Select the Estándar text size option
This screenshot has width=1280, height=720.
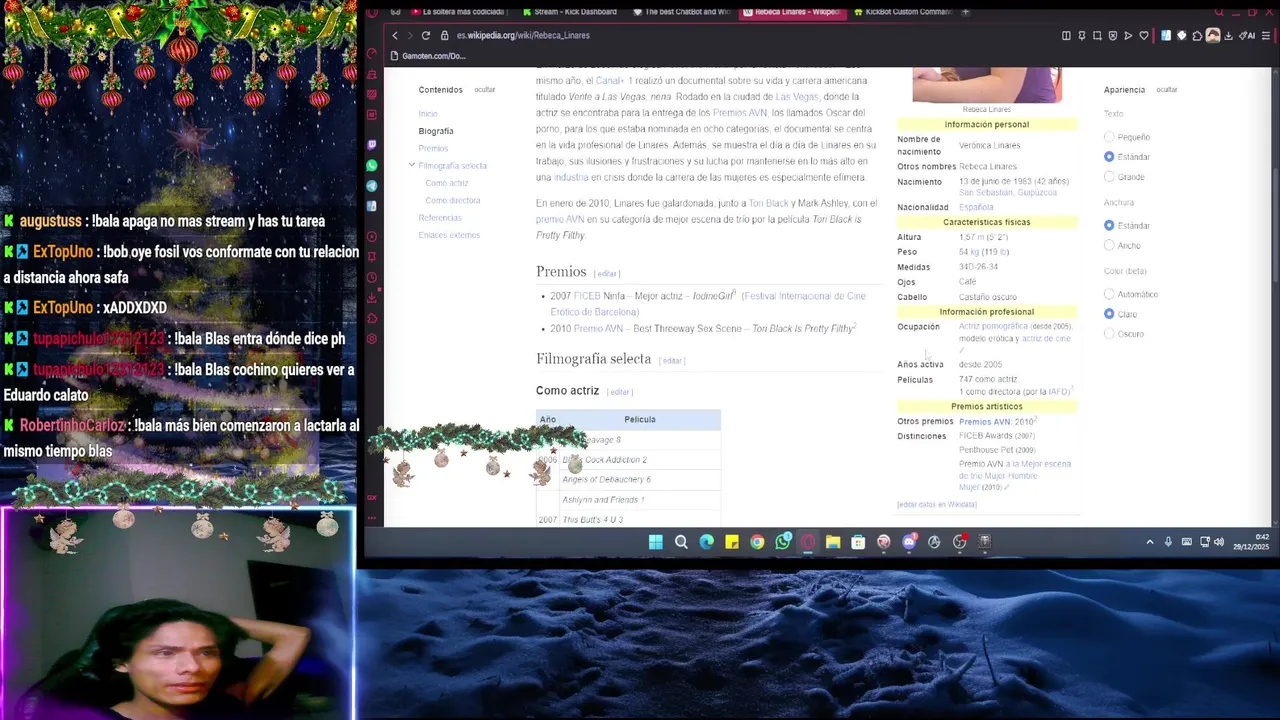1109,157
